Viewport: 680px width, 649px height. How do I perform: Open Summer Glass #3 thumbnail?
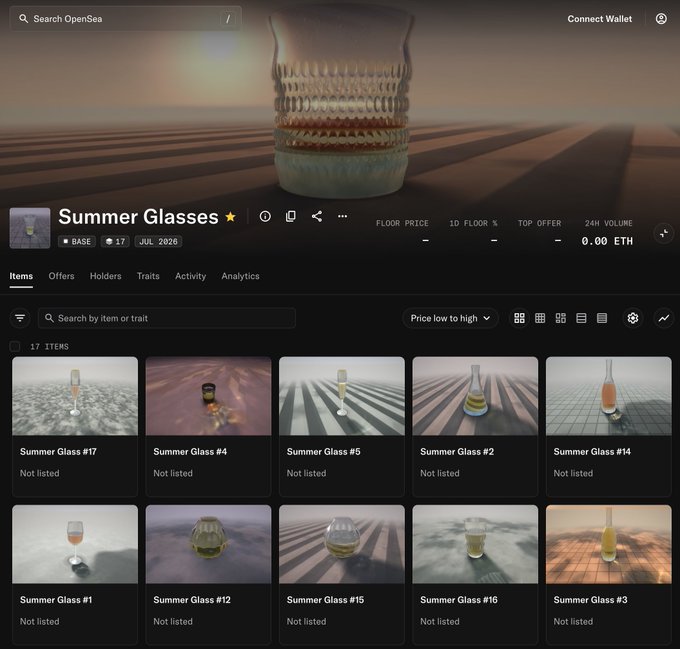pyautogui.click(x=609, y=545)
